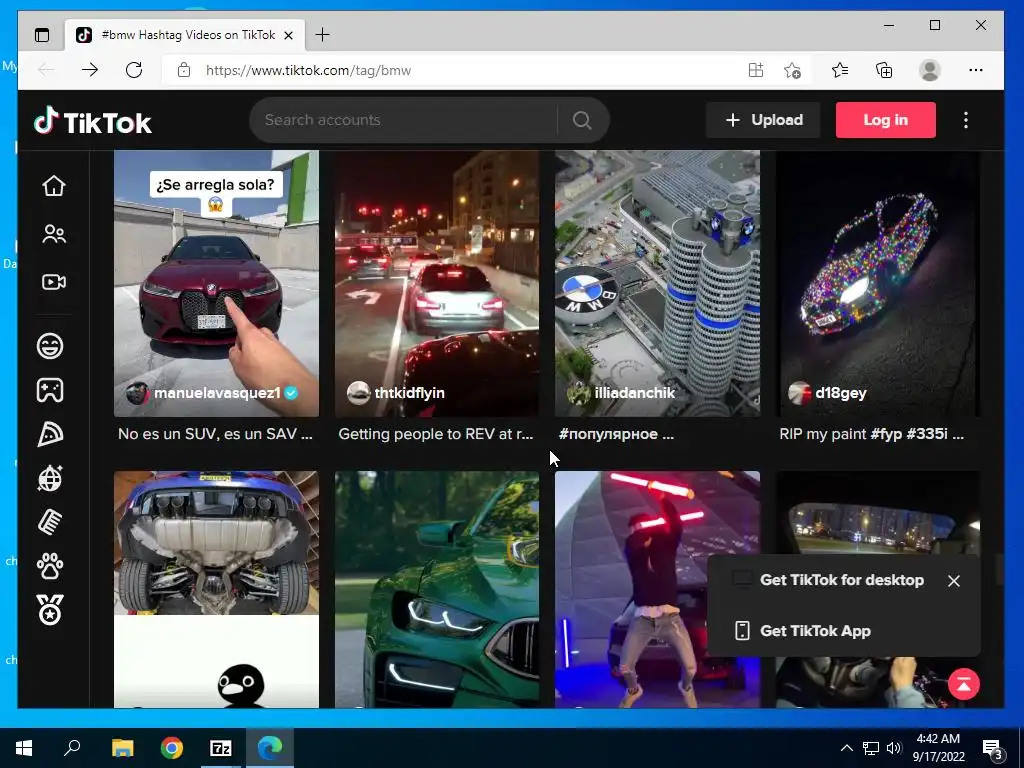Open the lightsaber dancer video
The image size is (1024, 768).
coord(658,589)
